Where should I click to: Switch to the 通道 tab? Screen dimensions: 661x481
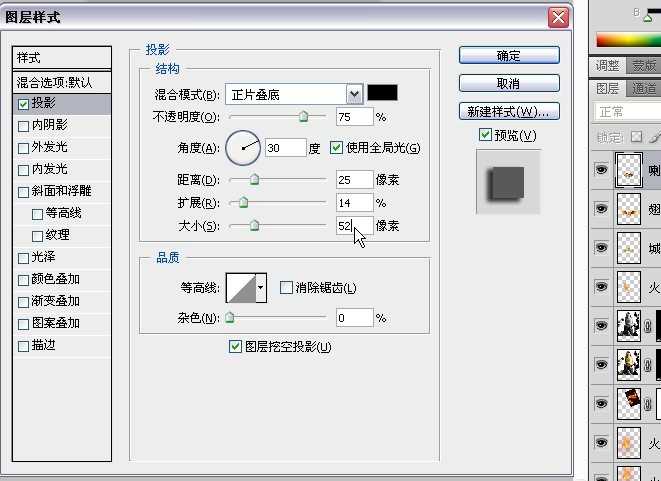(644, 89)
